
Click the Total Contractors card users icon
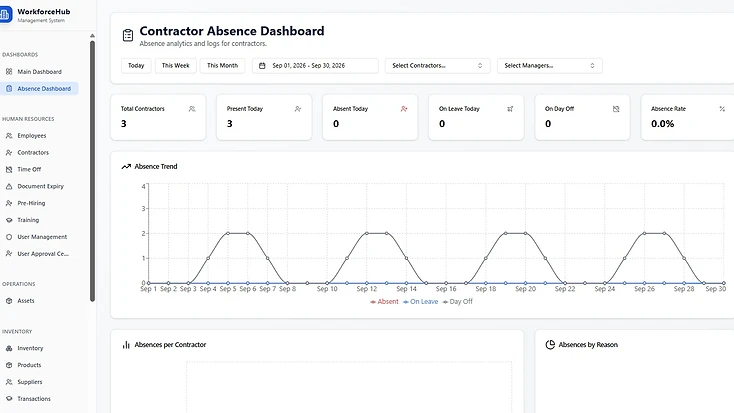point(192,109)
